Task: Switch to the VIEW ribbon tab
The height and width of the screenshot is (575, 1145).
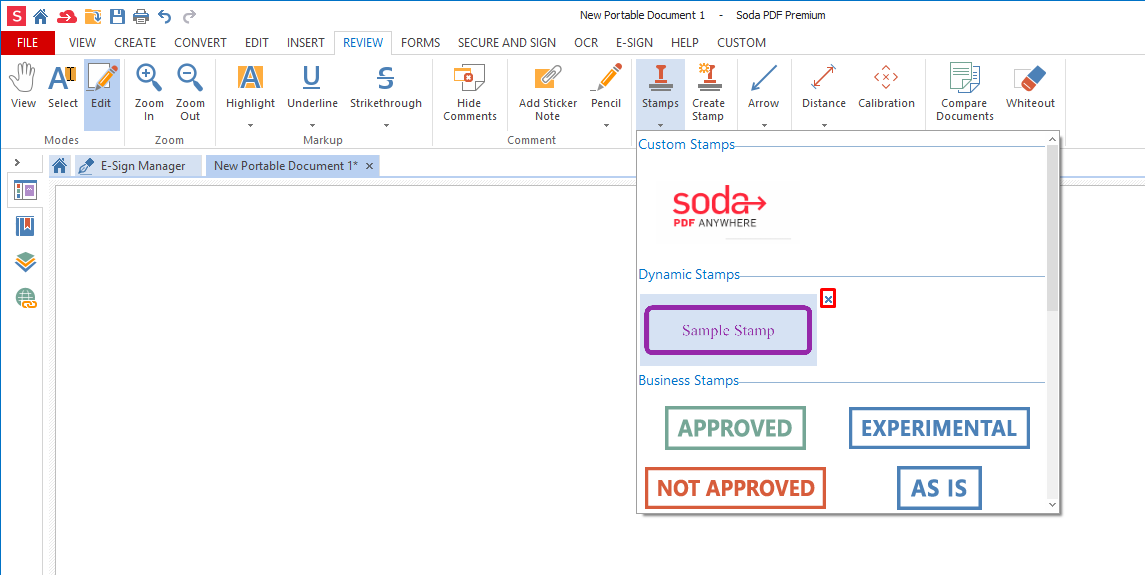Action: tap(82, 42)
